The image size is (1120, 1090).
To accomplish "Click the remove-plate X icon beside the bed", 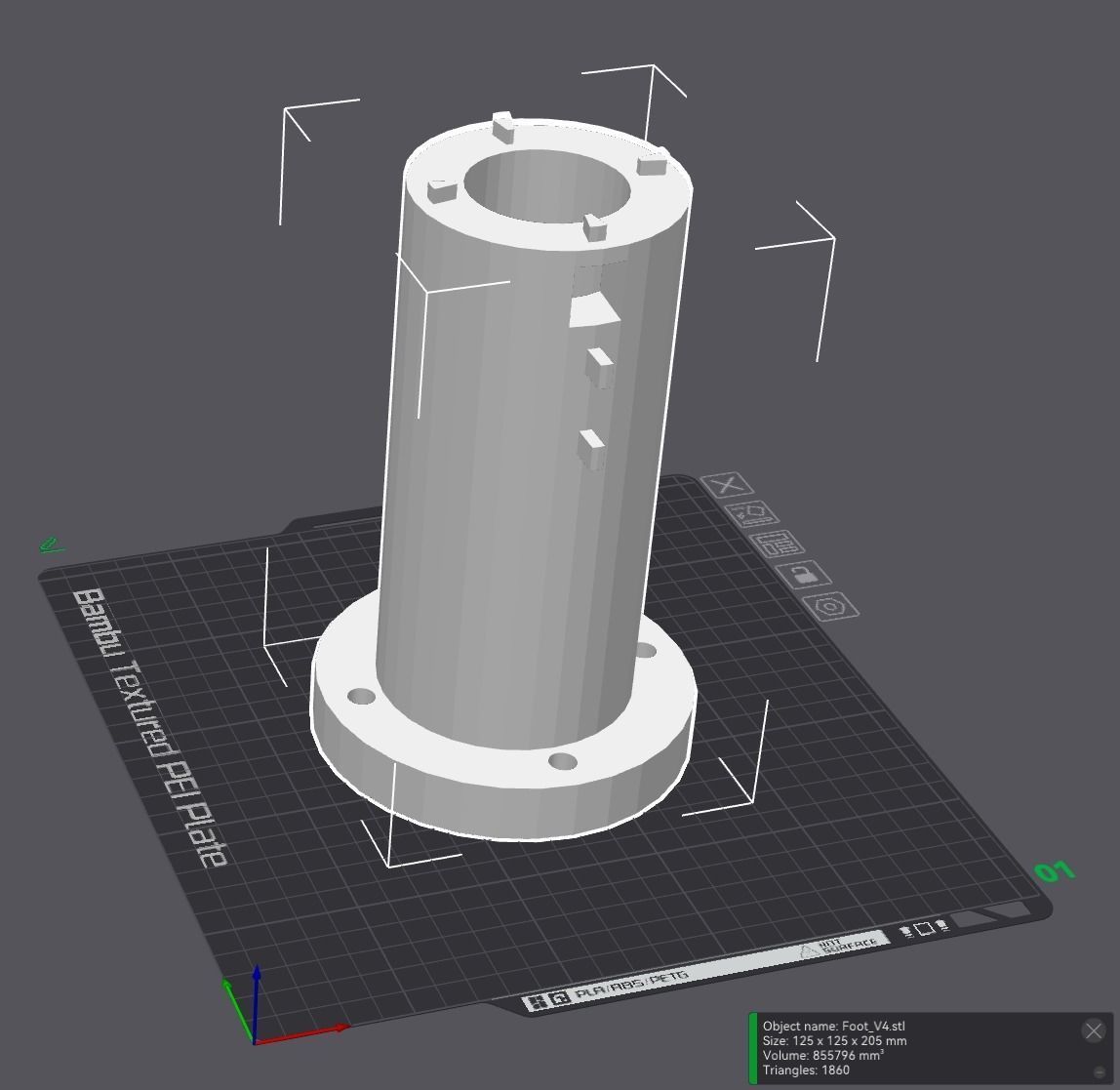I will [727, 485].
